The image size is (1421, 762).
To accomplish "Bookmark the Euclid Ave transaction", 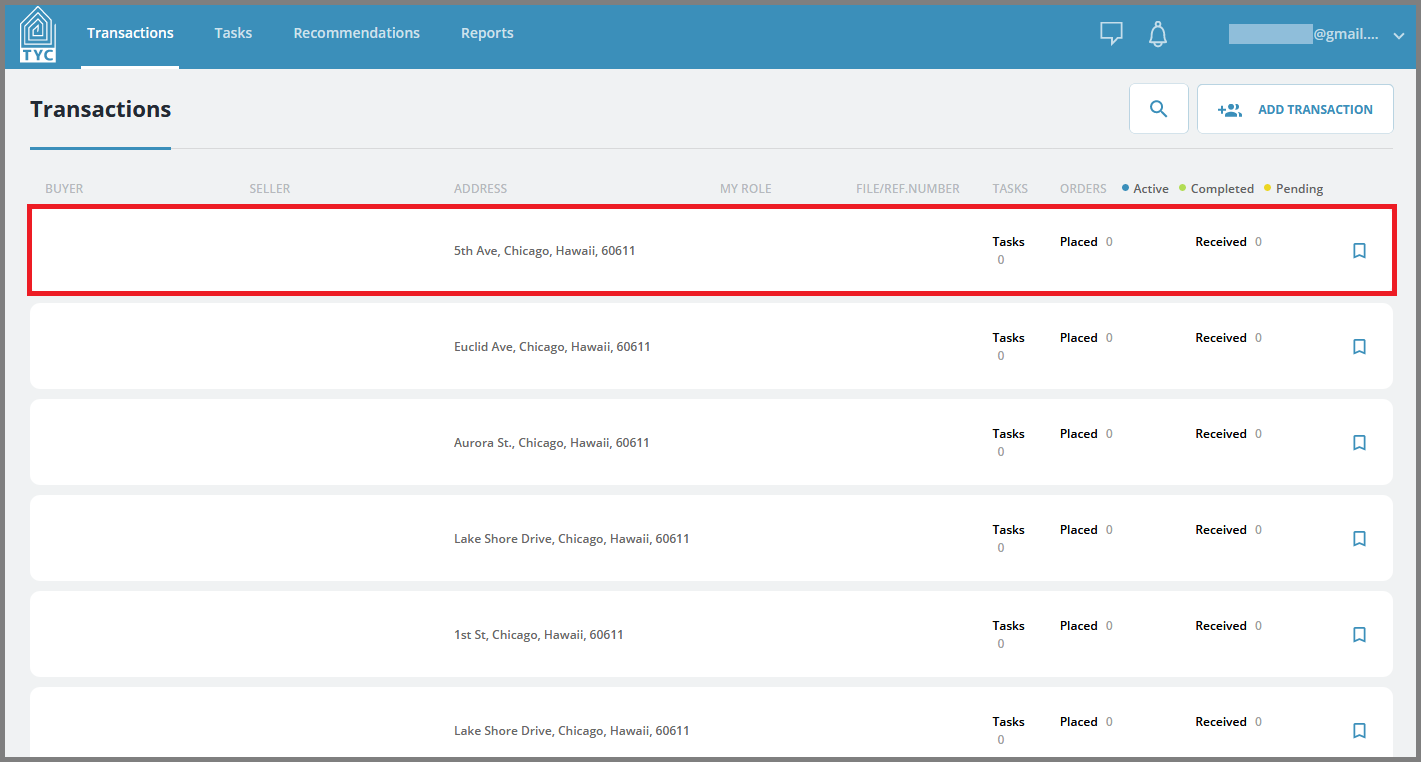I will pyautogui.click(x=1359, y=347).
